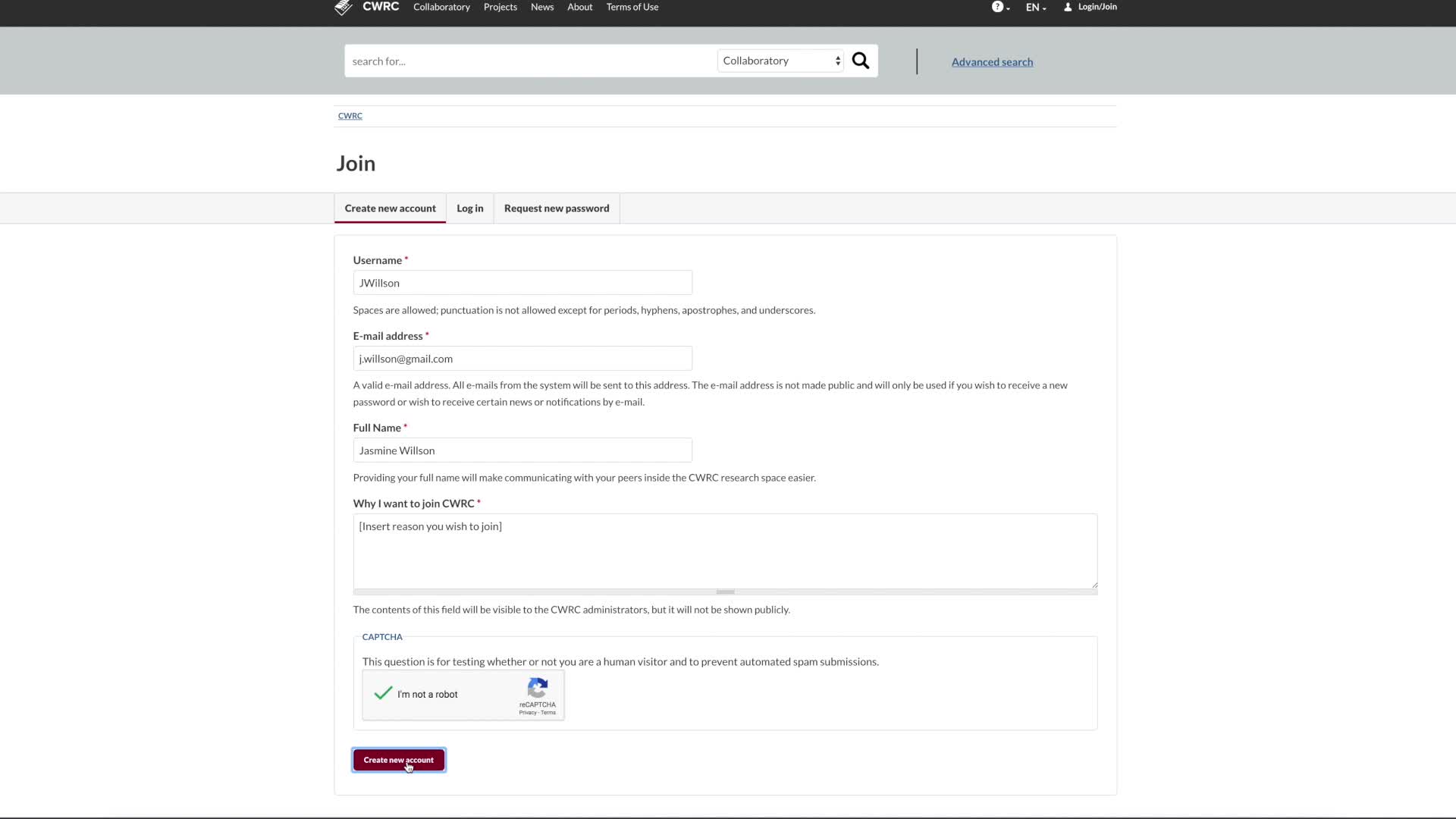The width and height of the screenshot is (1456, 819).
Task: Click the CAPTCHA fieldset legend
Action: [382, 637]
